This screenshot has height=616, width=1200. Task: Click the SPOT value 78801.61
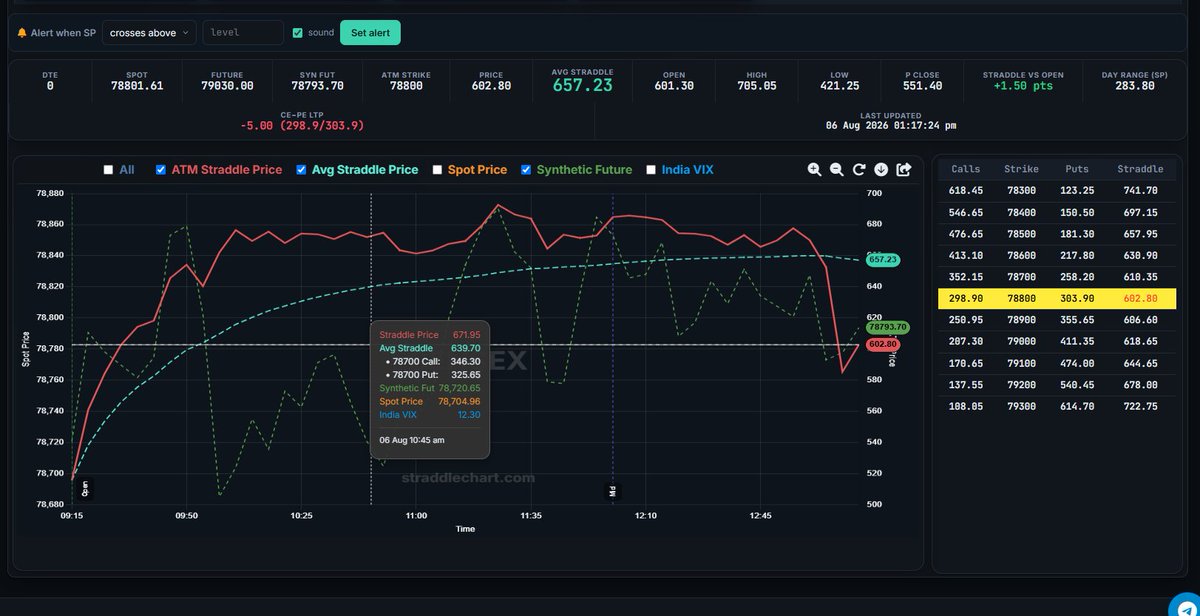pyautogui.click(x=136, y=86)
